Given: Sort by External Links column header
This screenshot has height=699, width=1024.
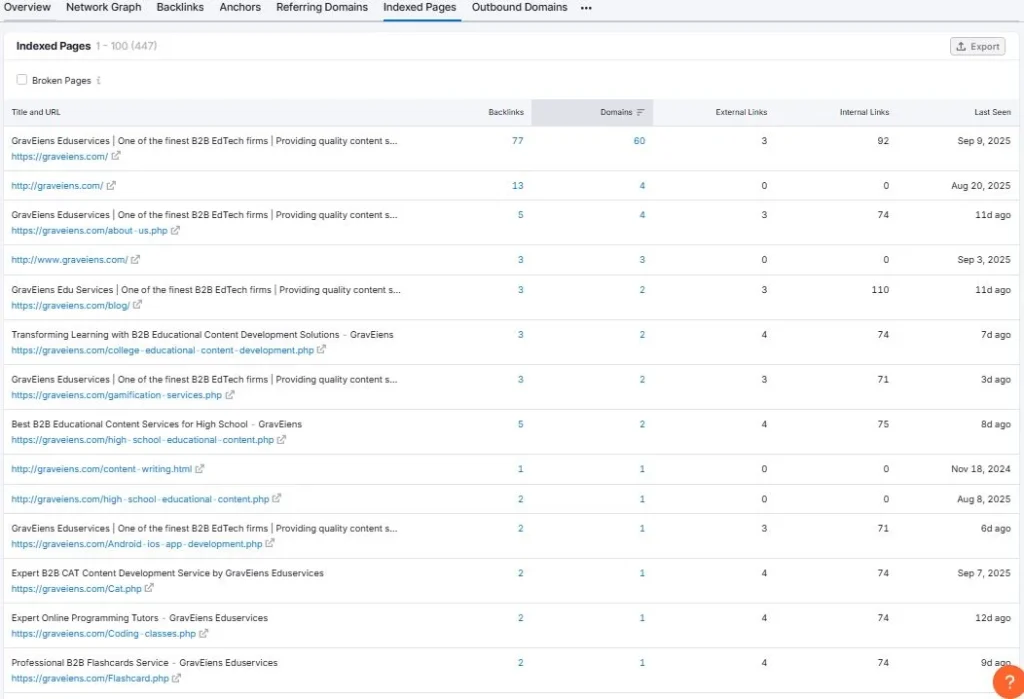Looking at the screenshot, I should coord(741,112).
